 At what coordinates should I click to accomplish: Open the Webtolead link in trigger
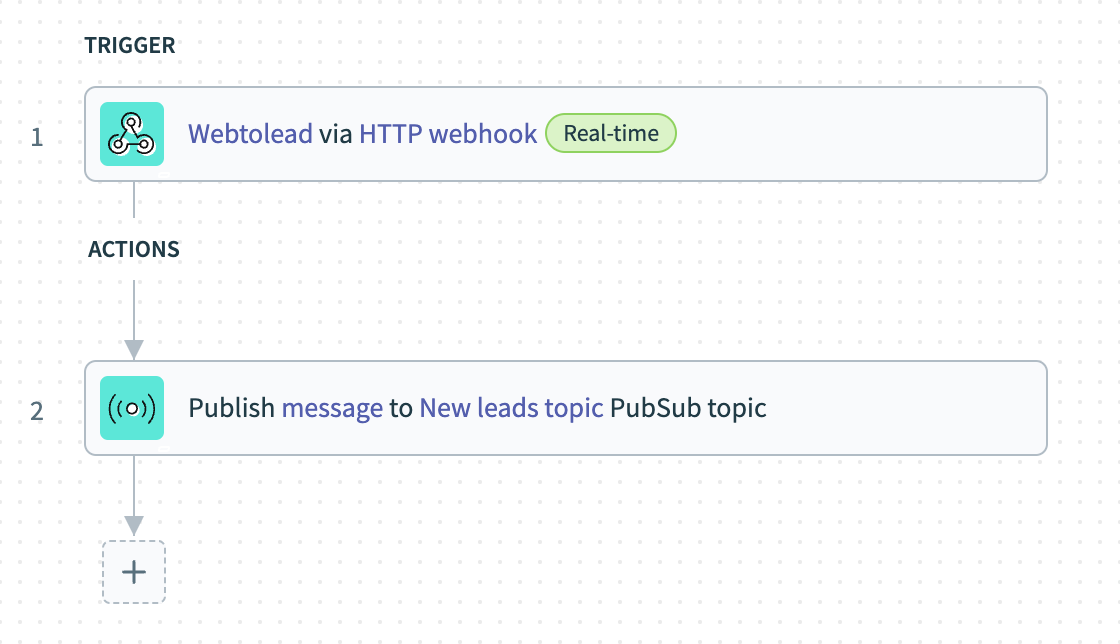pyautogui.click(x=250, y=134)
